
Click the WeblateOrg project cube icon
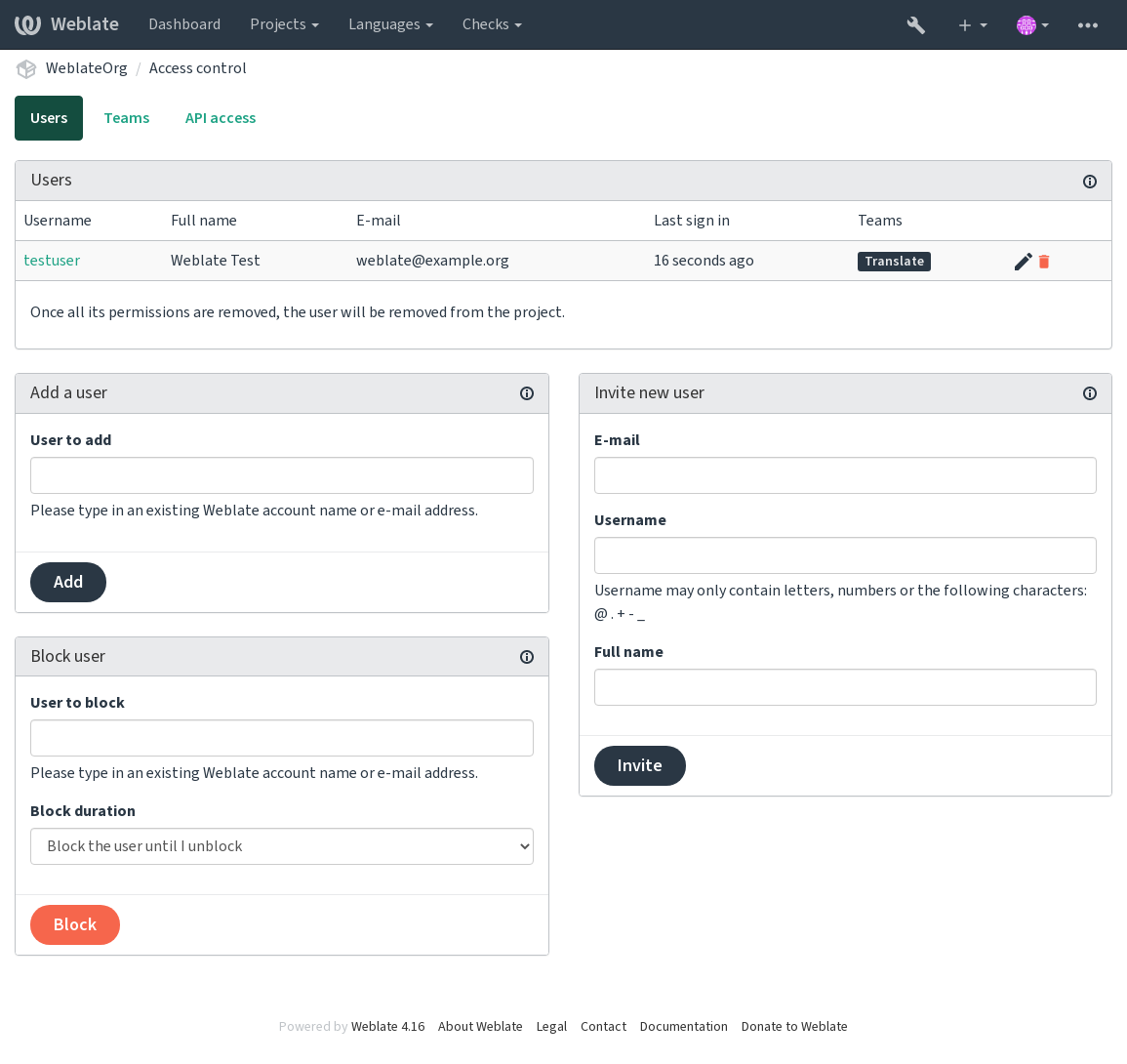click(x=26, y=69)
